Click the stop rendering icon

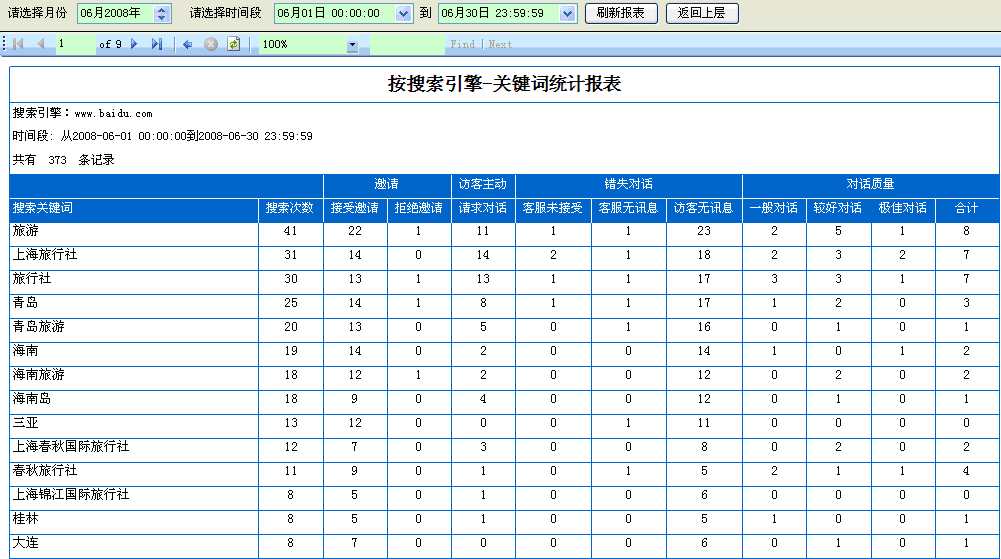coord(210,44)
